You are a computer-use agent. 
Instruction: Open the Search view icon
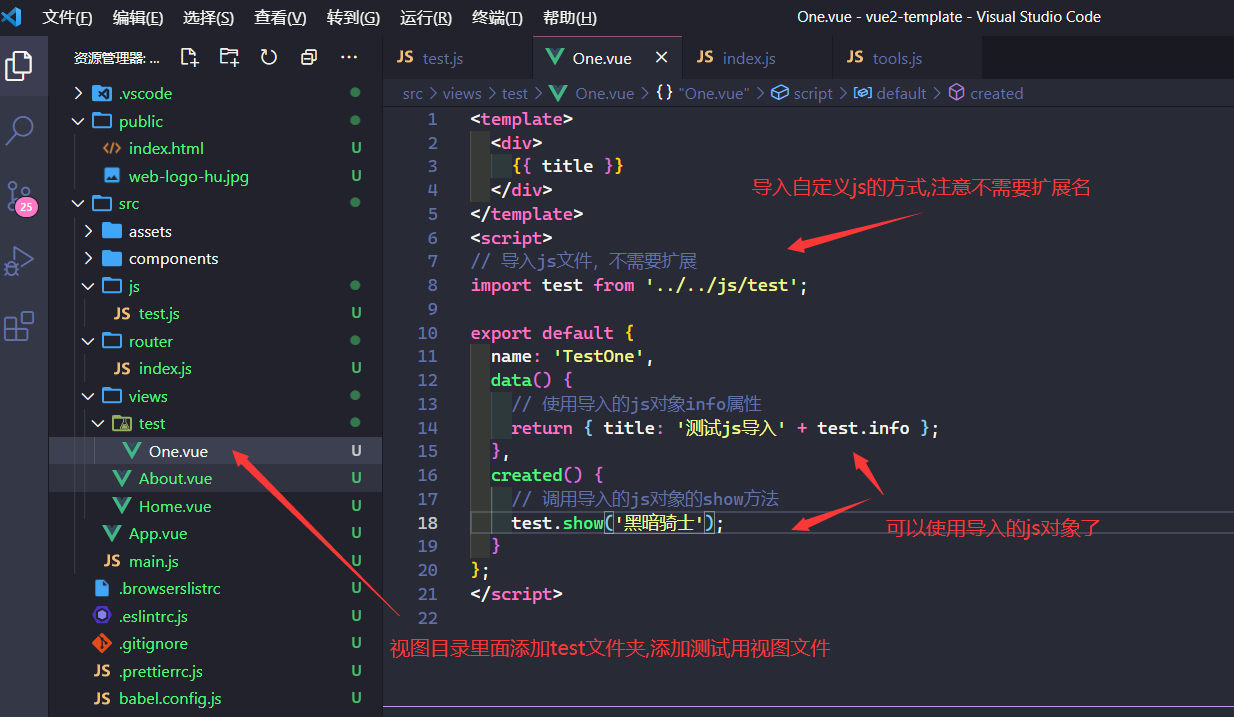(20, 130)
